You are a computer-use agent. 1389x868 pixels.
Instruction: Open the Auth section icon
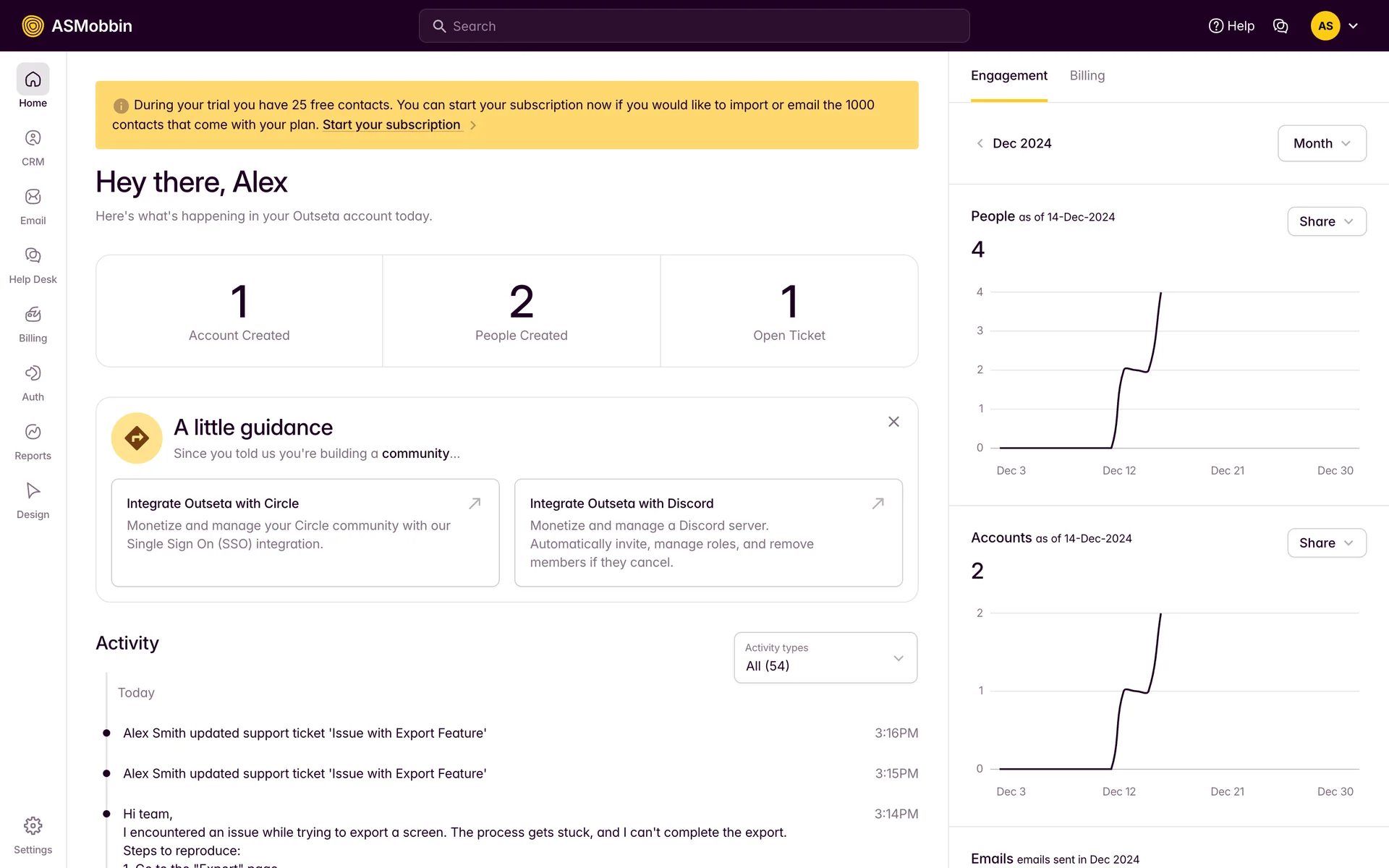[33, 383]
